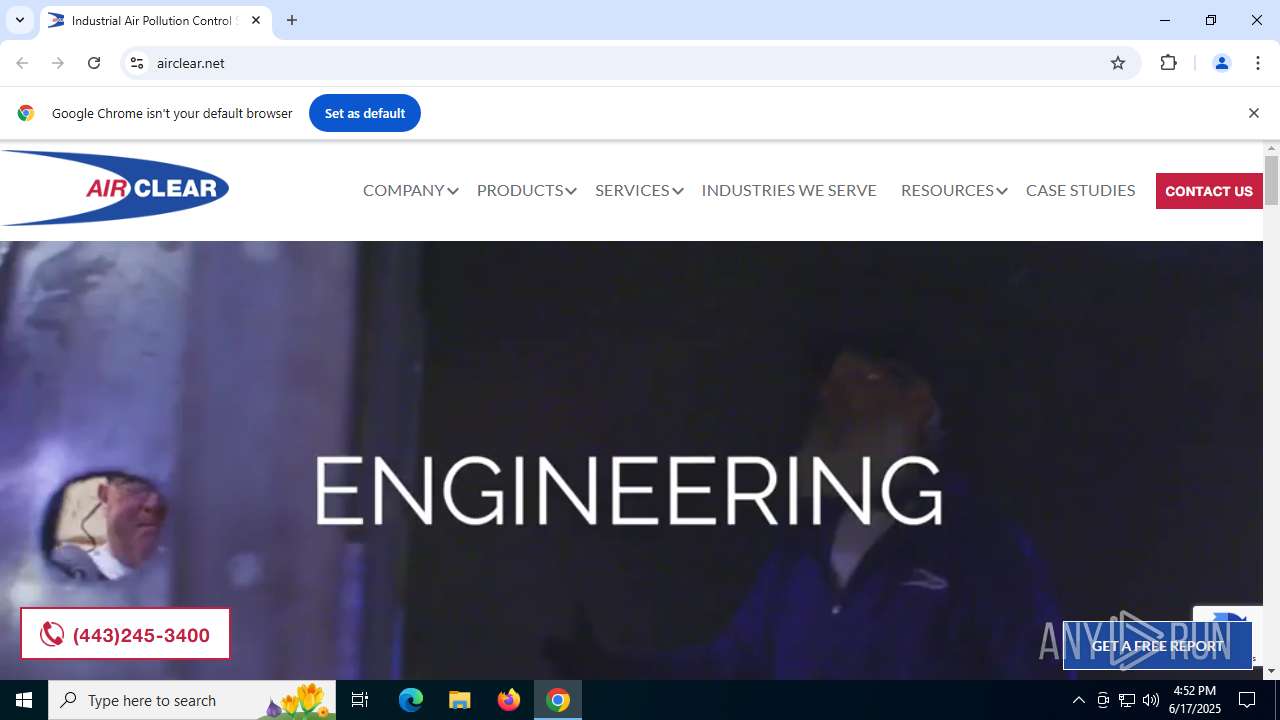
Task: Launch Microsoft Edge from taskbar
Action: click(411, 700)
